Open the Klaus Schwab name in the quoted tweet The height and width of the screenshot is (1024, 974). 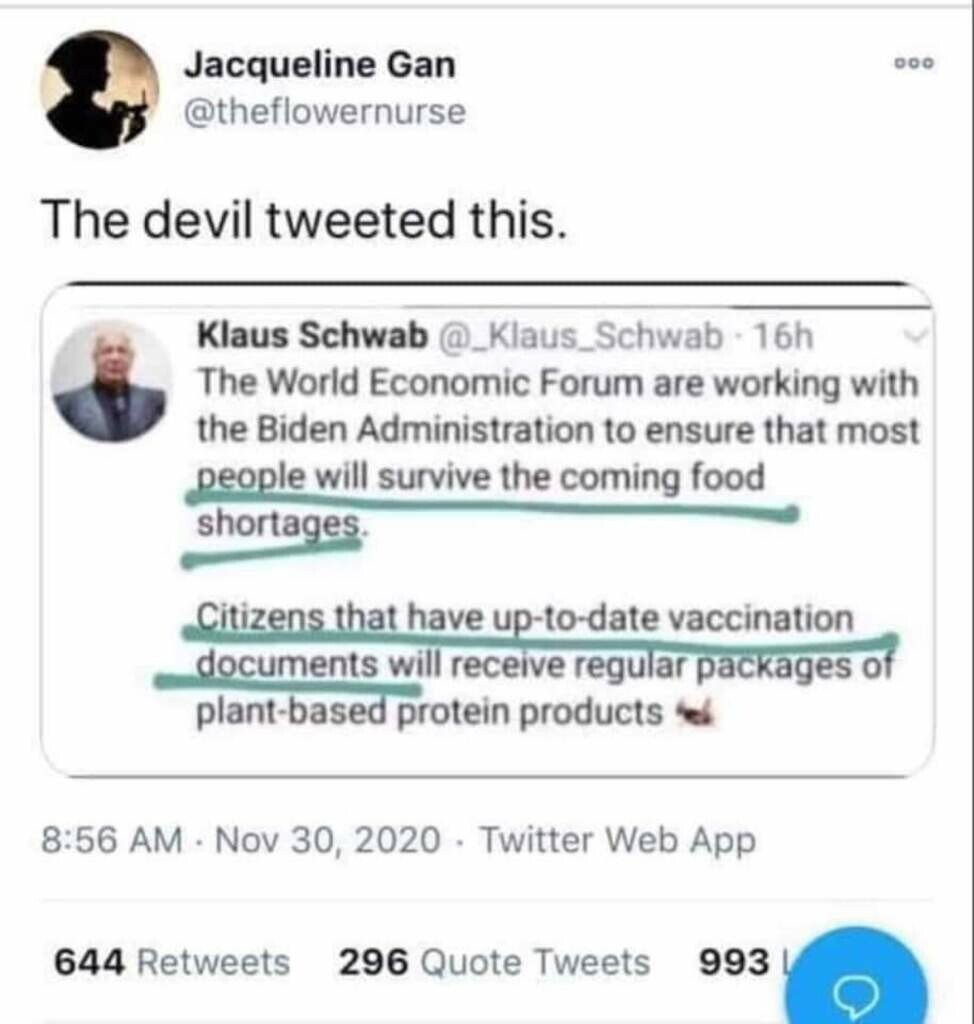tap(311, 338)
